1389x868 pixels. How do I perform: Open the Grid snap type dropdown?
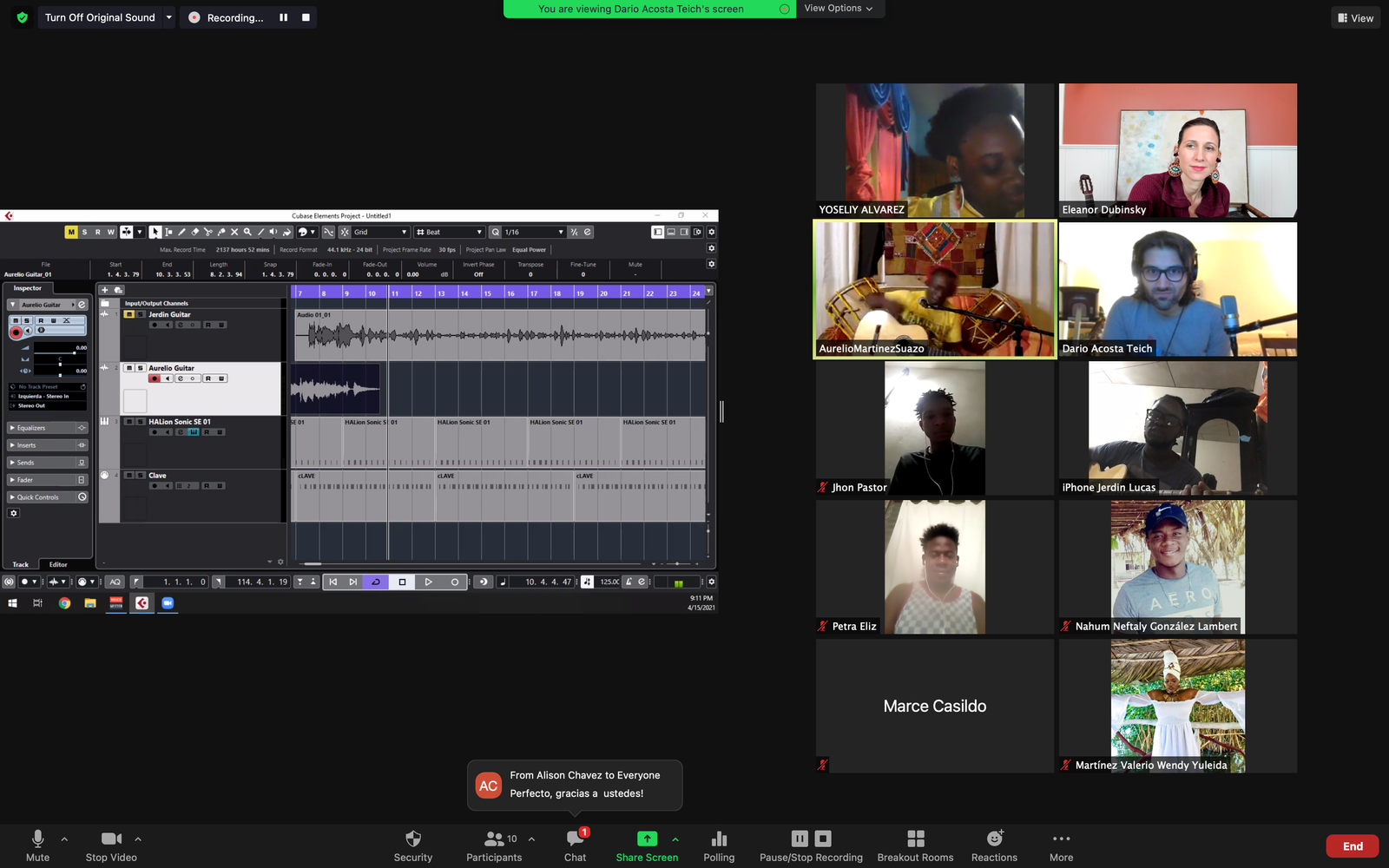click(380, 232)
